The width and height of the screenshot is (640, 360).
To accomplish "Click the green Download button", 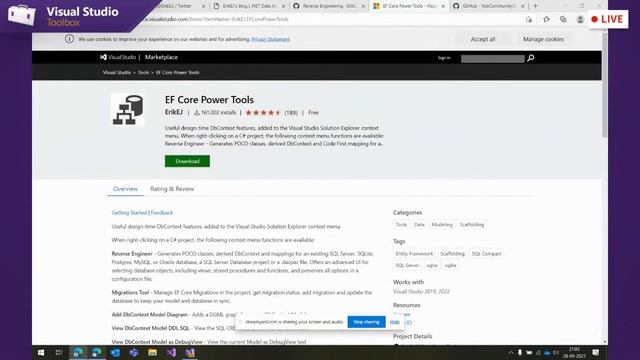I will [x=187, y=161].
